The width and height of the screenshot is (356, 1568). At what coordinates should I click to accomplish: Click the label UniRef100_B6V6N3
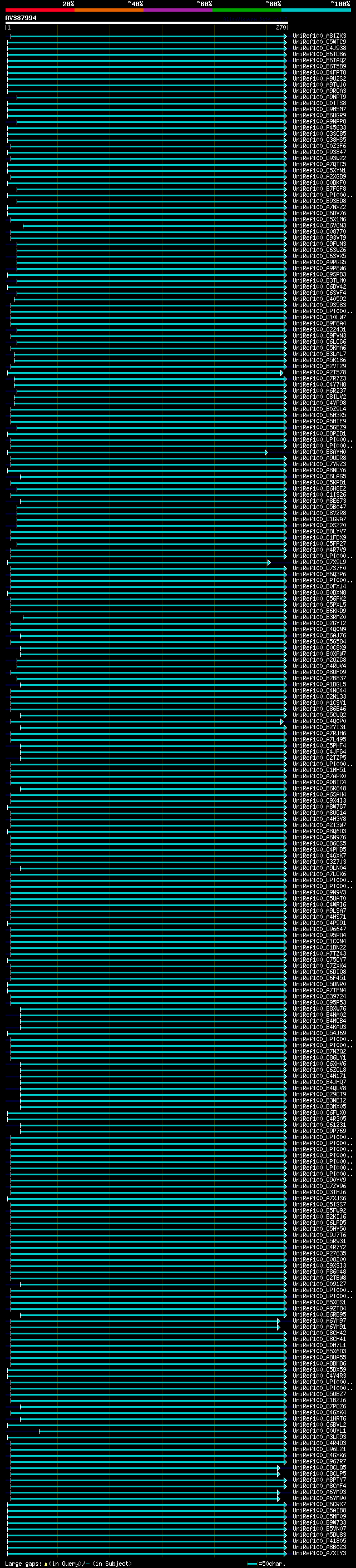pyautogui.click(x=319, y=225)
